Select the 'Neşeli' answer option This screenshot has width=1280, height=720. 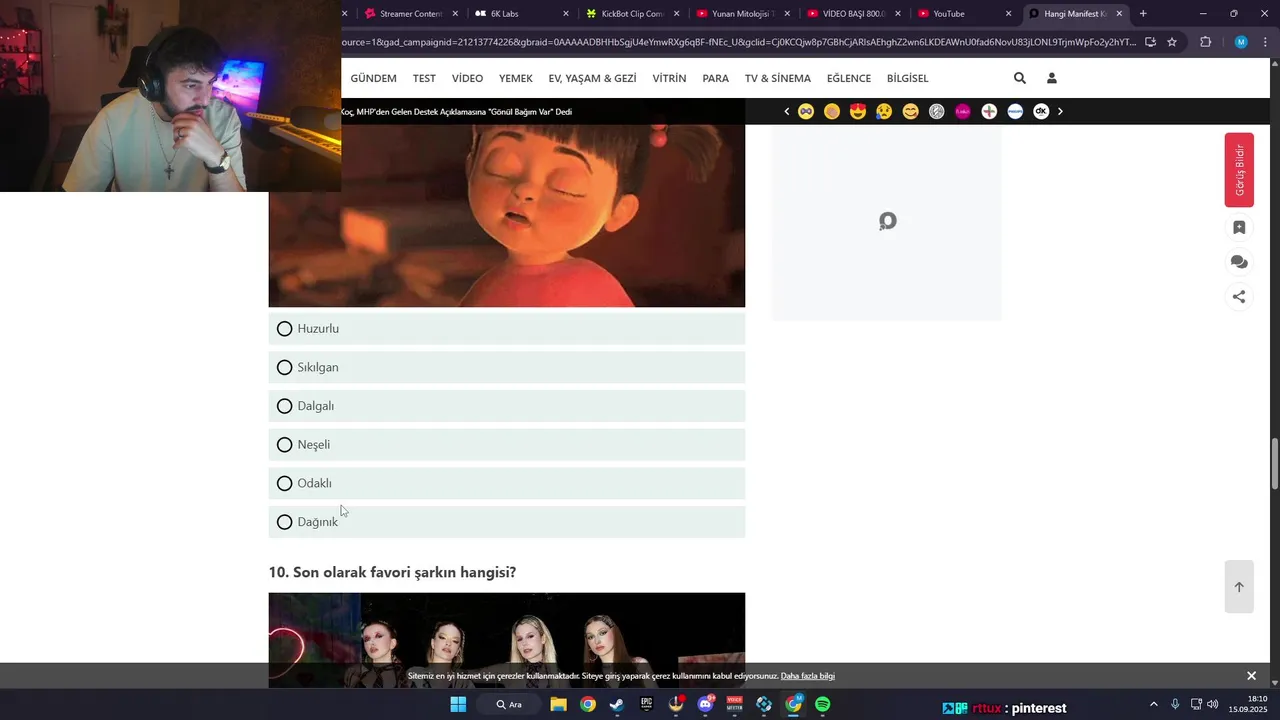506,445
